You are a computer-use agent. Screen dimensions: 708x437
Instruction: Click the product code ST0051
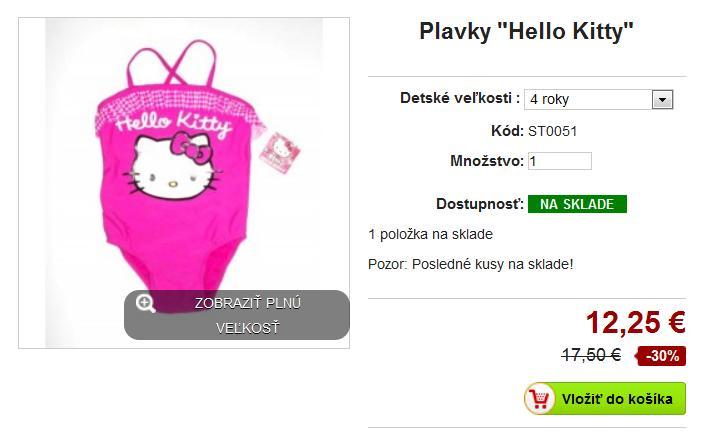pyautogui.click(x=553, y=131)
